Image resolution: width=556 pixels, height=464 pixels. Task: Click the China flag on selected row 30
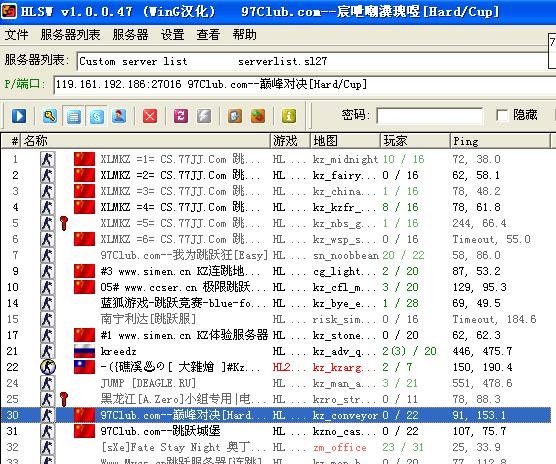[84, 415]
